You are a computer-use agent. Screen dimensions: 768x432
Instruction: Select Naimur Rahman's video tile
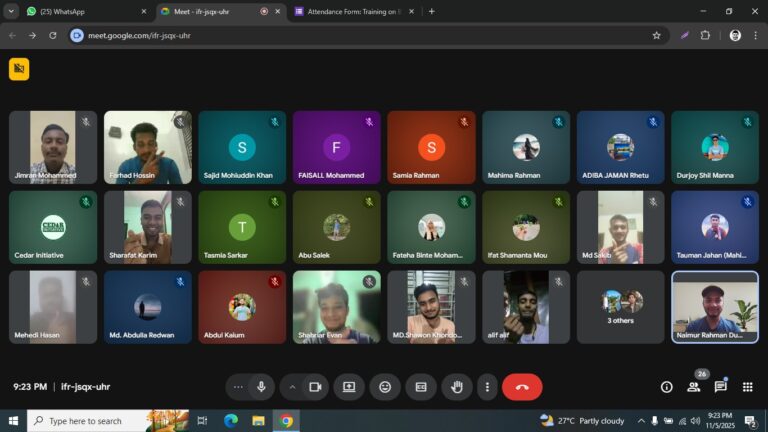(714, 307)
